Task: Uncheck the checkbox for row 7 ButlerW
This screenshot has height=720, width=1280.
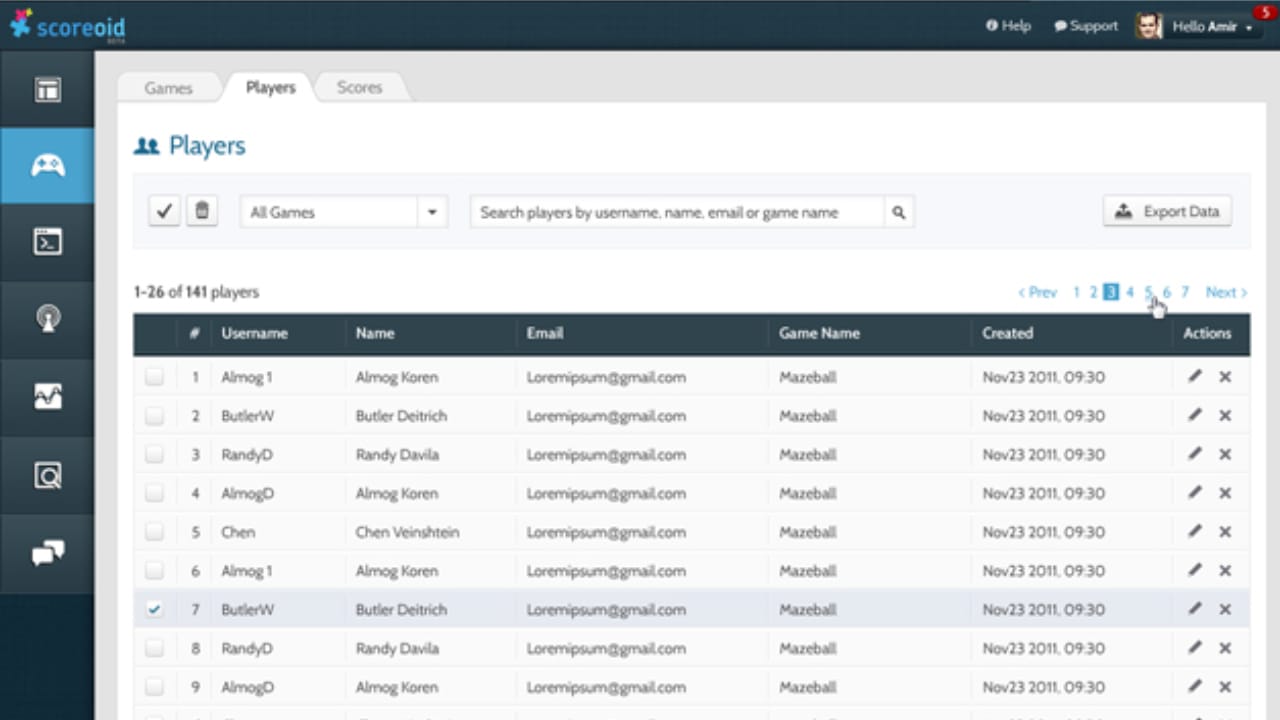Action: pos(154,609)
